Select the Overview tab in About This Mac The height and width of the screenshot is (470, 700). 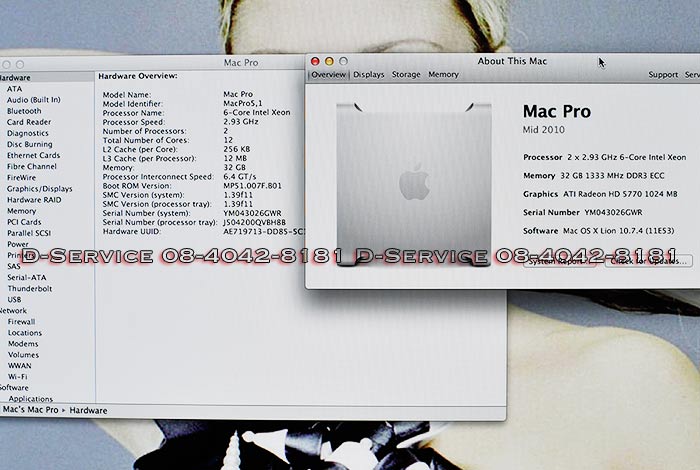tap(329, 75)
